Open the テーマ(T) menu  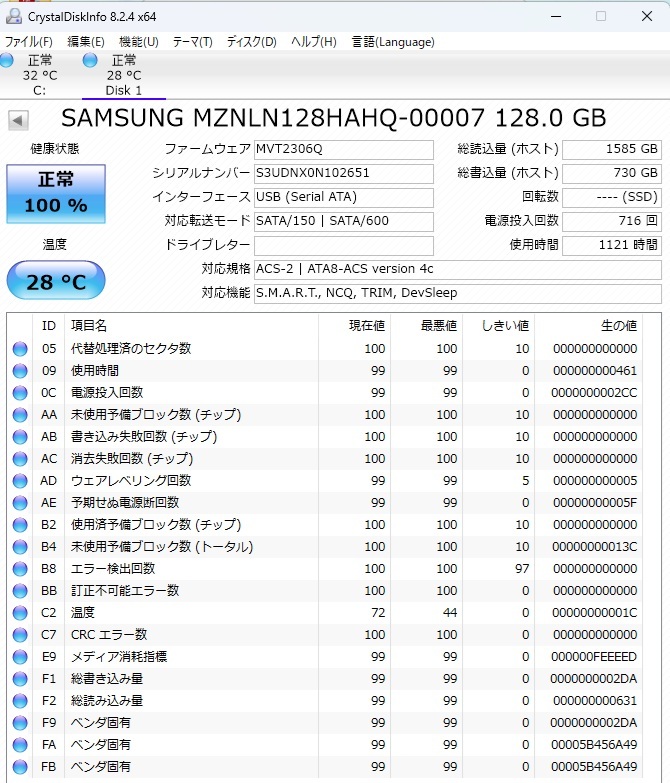[192, 41]
